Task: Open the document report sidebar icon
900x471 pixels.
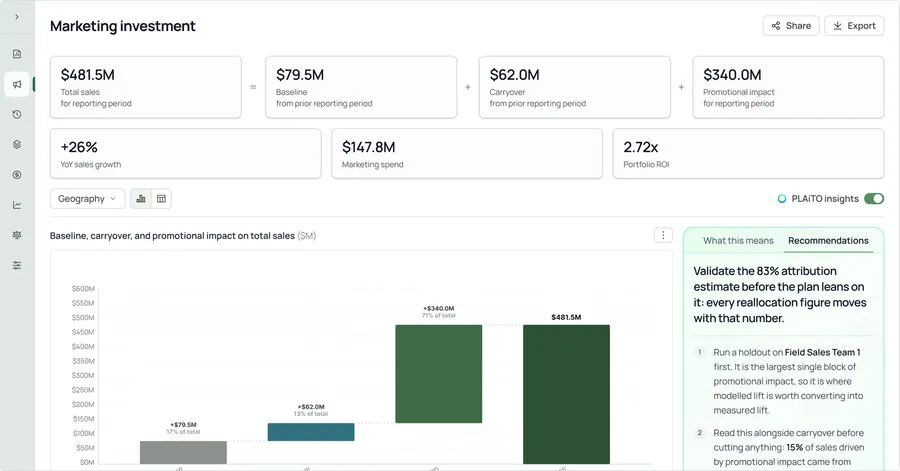Action: point(17,54)
